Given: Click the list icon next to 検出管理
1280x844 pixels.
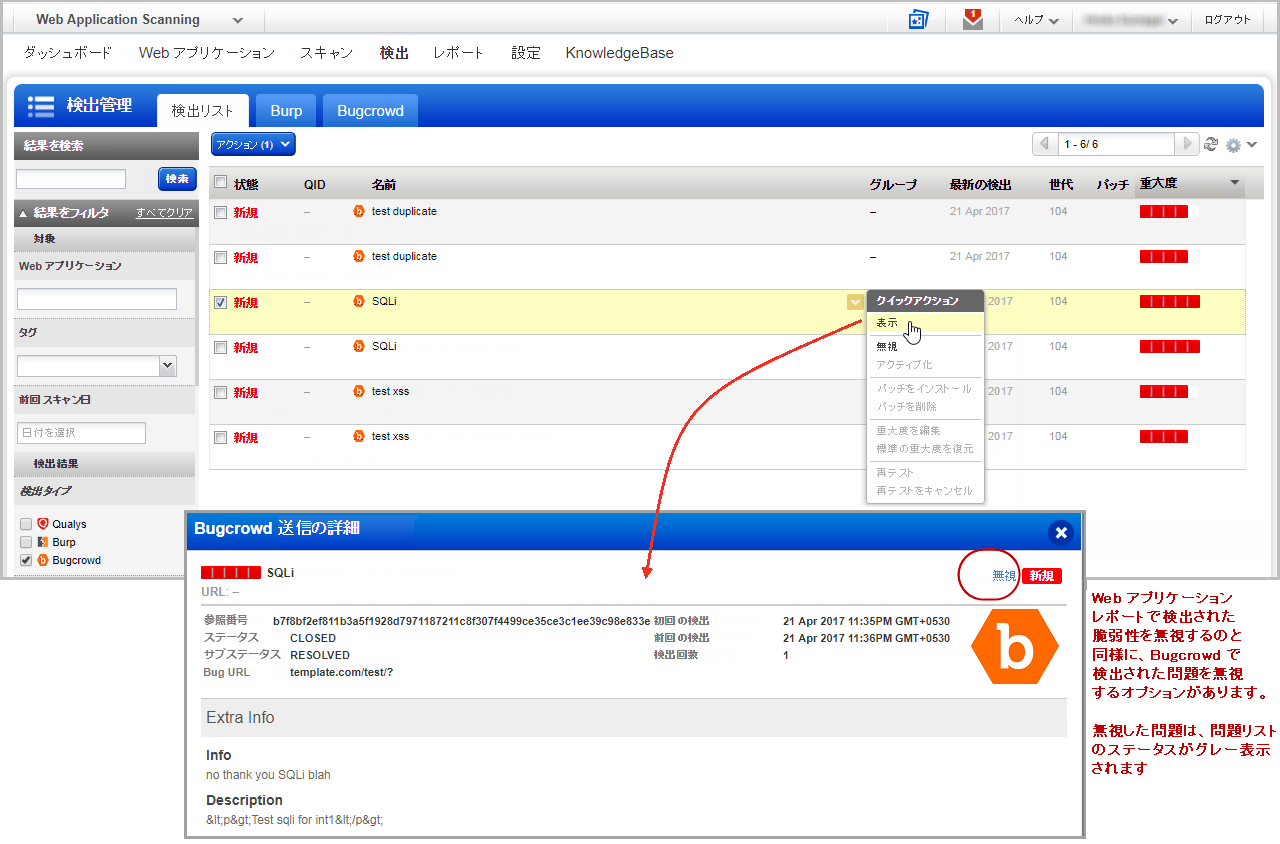Looking at the screenshot, I should (40, 105).
